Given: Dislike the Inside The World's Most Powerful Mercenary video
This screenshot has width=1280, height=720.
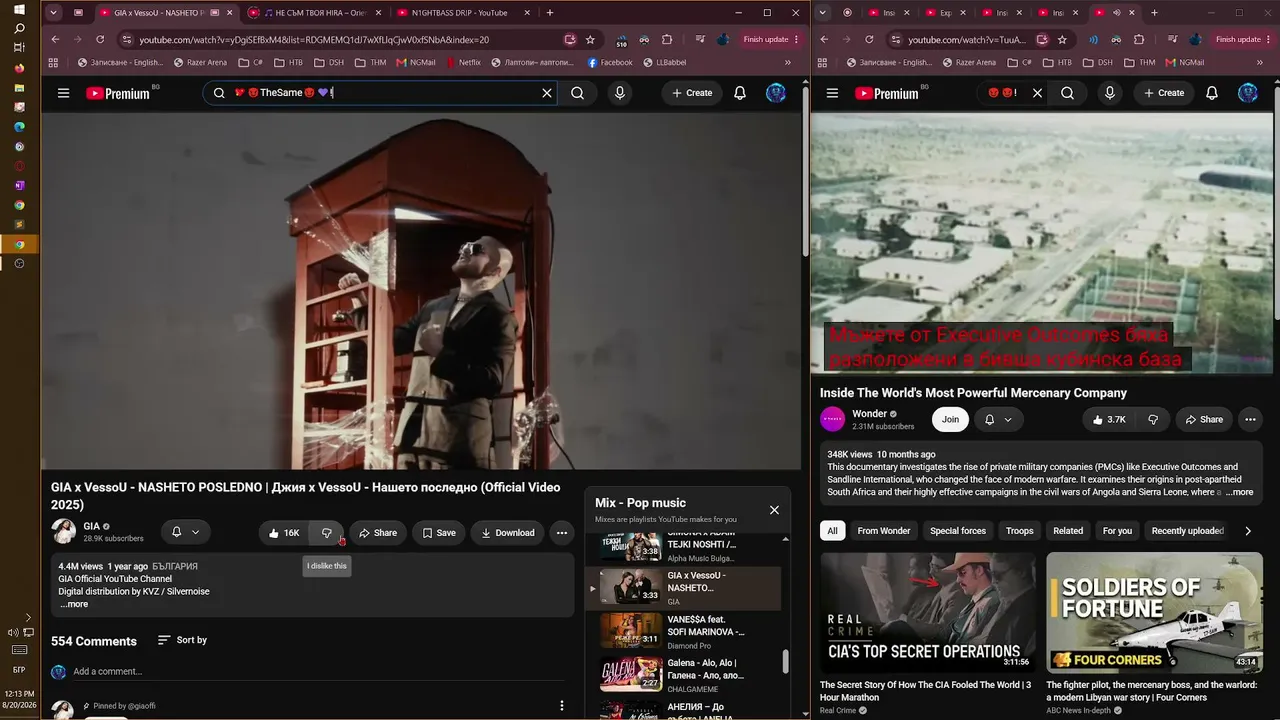Looking at the screenshot, I should (x=1153, y=420).
